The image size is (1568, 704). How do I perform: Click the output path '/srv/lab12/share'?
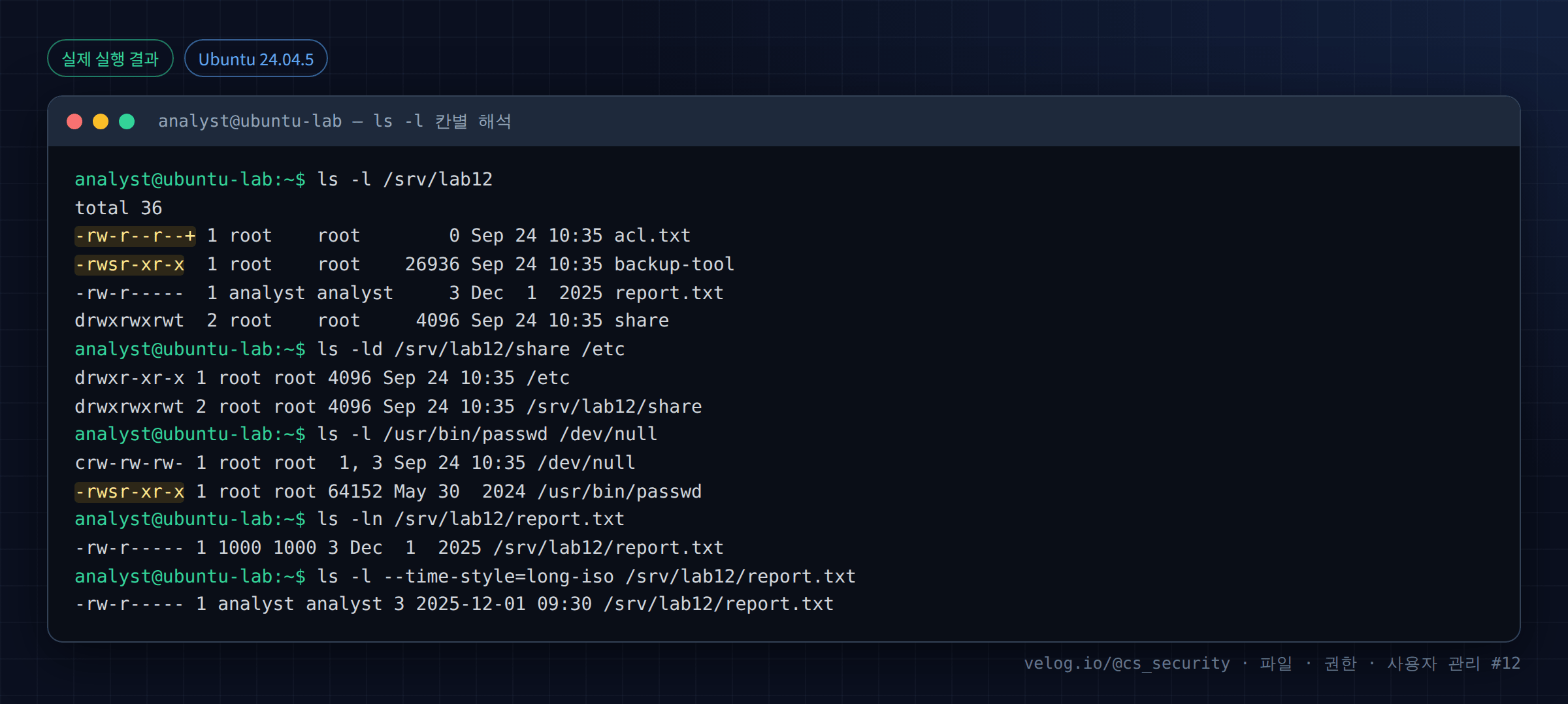tap(614, 407)
